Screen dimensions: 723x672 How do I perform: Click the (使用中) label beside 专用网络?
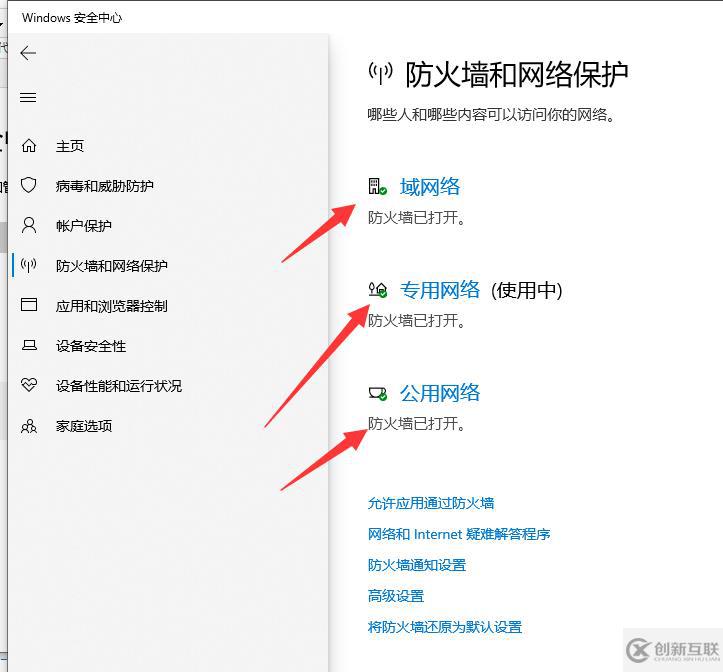click(527, 291)
